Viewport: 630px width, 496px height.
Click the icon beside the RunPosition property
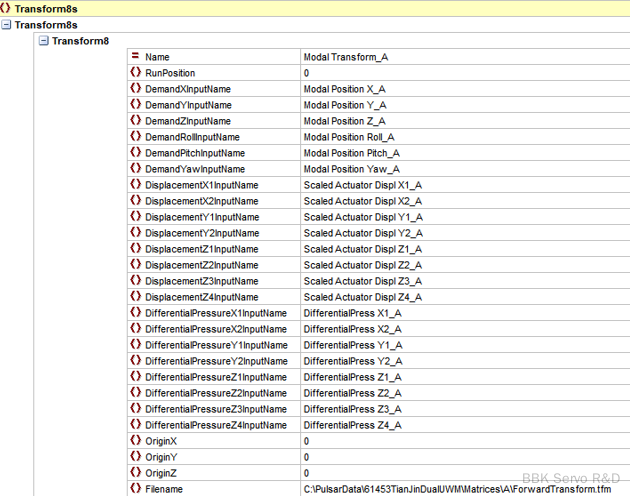pyautogui.click(x=135, y=73)
